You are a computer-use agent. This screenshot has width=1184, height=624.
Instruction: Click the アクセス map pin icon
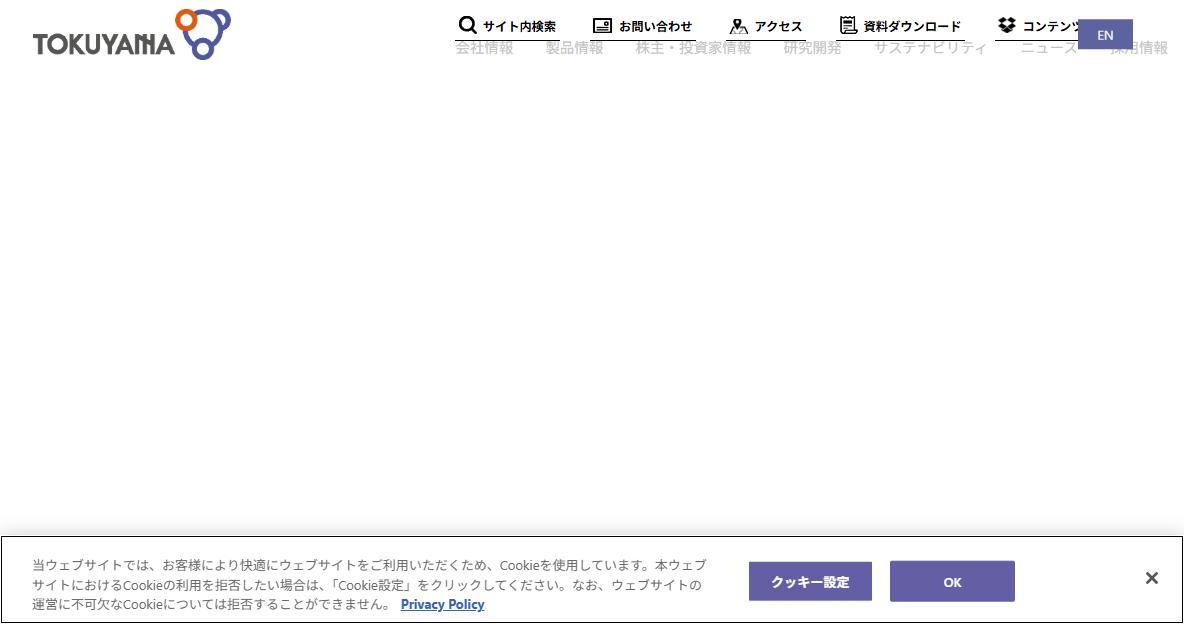point(738,26)
